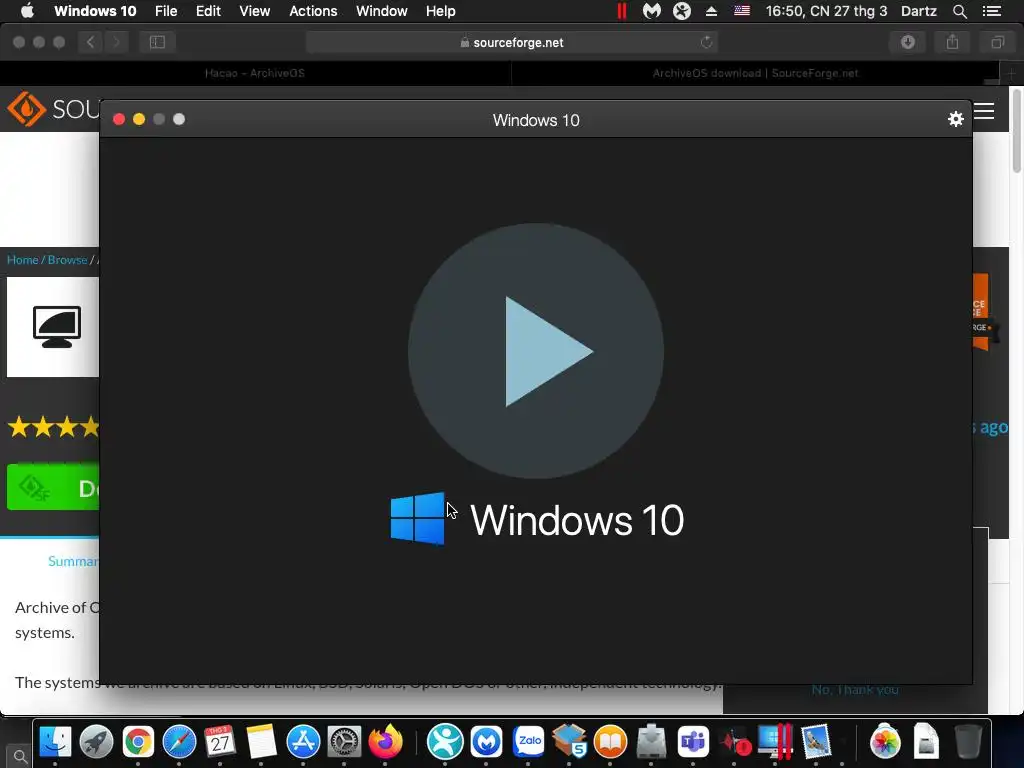
Task: Open Finder from the Dock
Action: (56, 742)
